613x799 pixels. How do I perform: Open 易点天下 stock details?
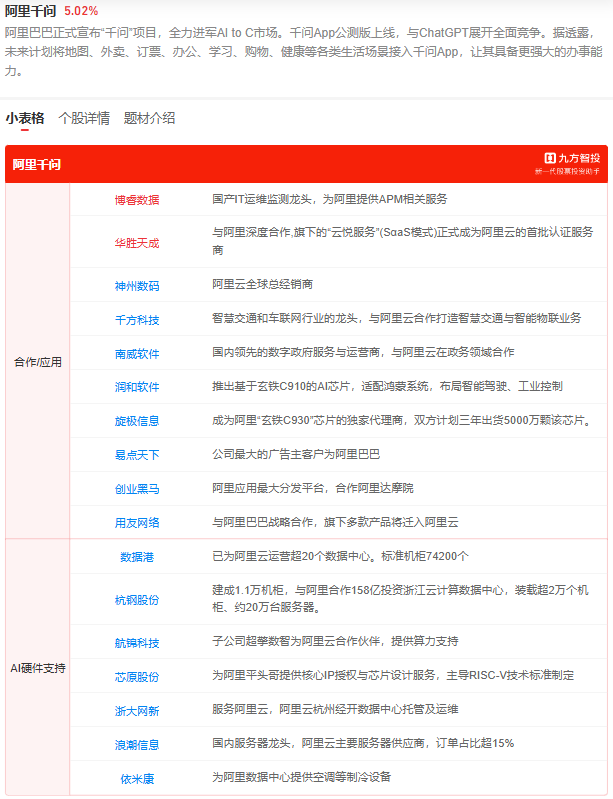pyautogui.click(x=137, y=455)
